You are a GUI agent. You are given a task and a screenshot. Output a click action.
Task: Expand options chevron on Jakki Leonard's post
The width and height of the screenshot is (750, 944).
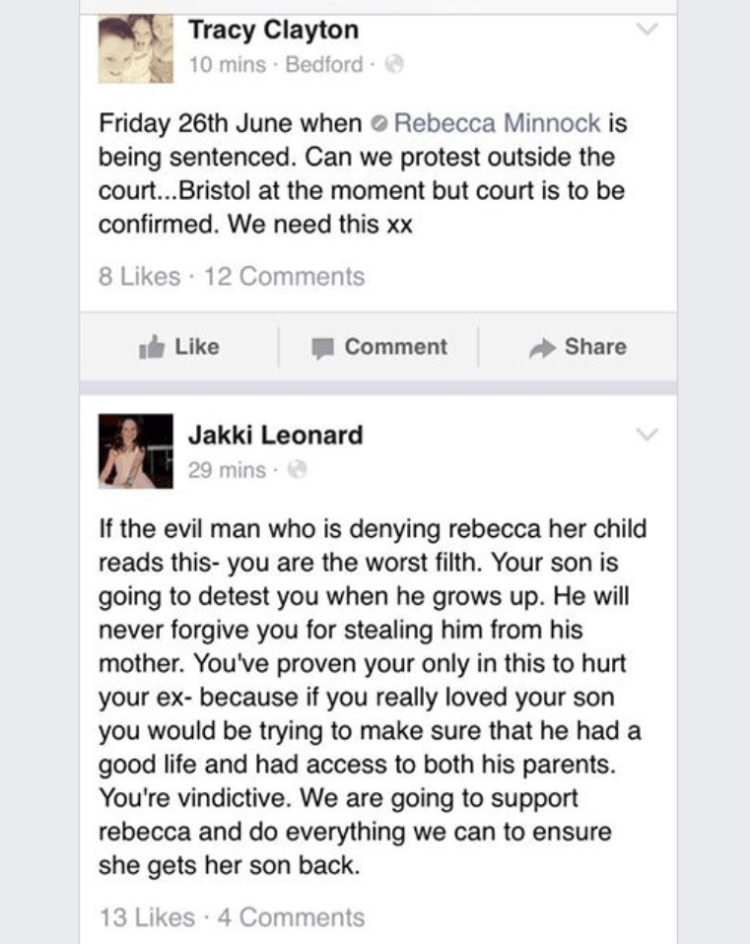click(x=648, y=434)
